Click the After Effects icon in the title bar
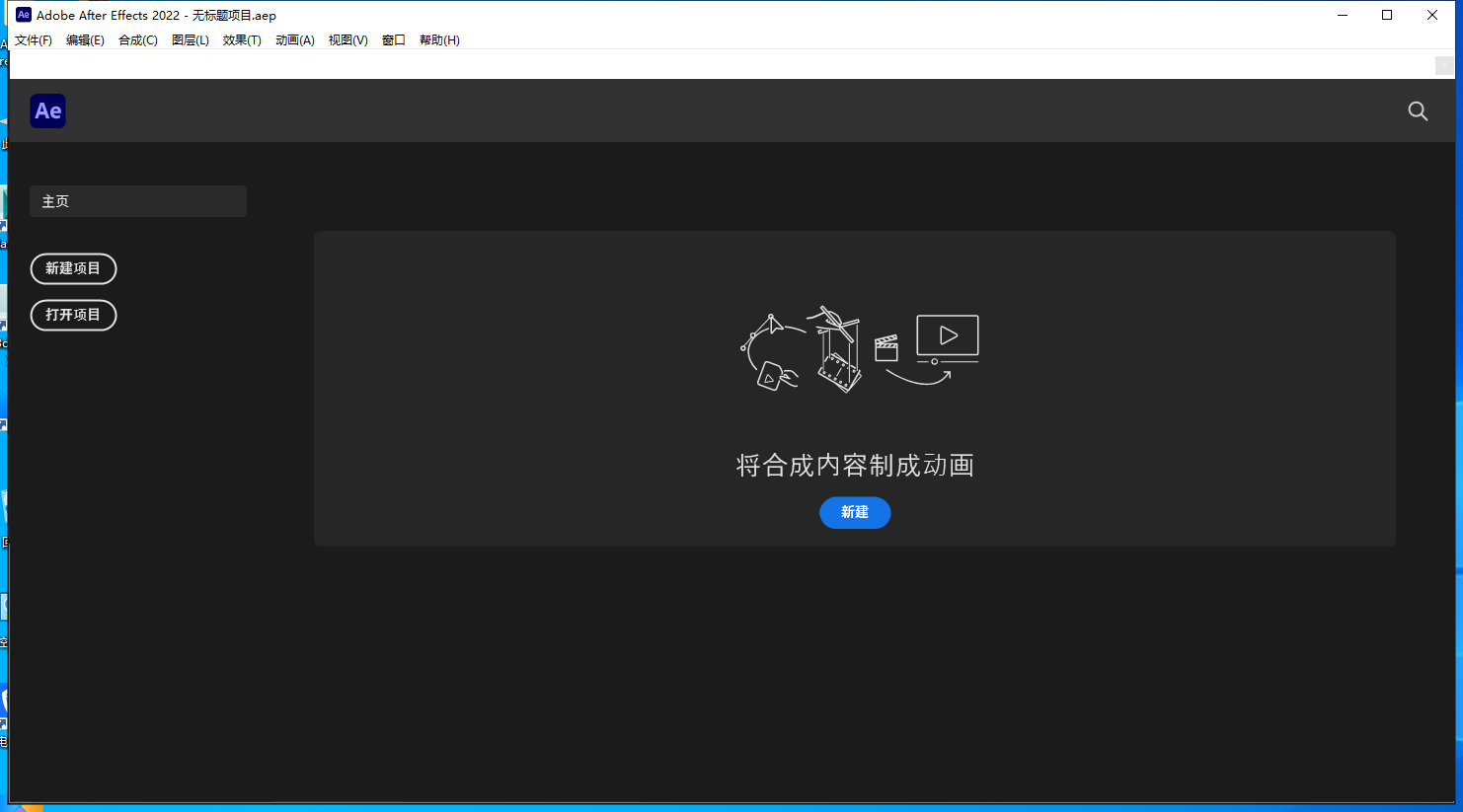The image size is (1463, 812). point(24,15)
